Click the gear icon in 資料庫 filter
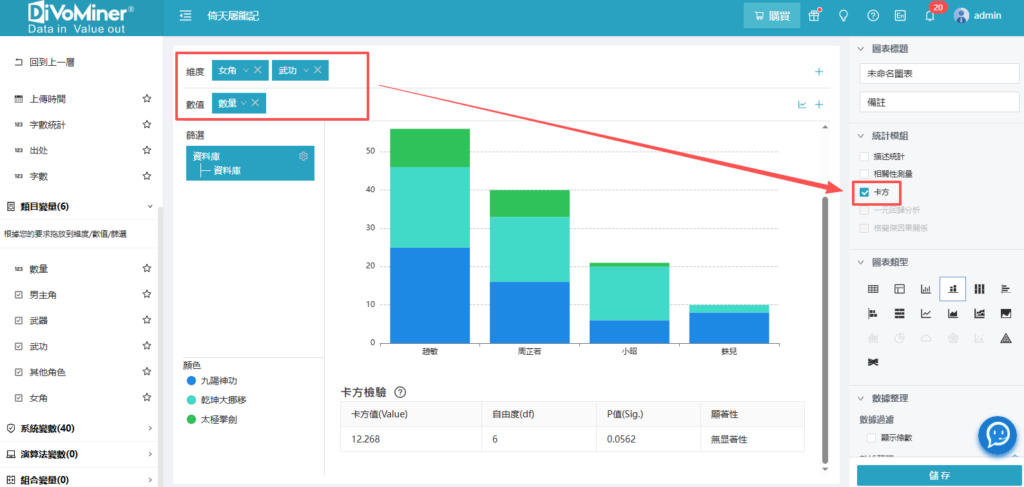Image resolution: width=1024 pixels, height=487 pixels. 304,157
